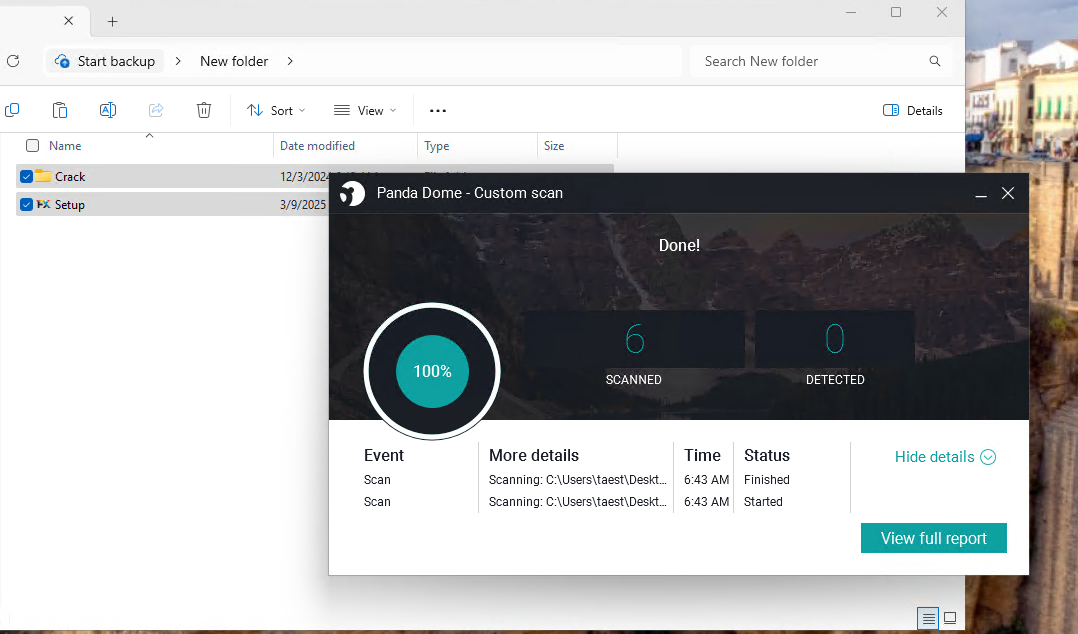Click the rename icon in Explorer toolbar

click(108, 110)
